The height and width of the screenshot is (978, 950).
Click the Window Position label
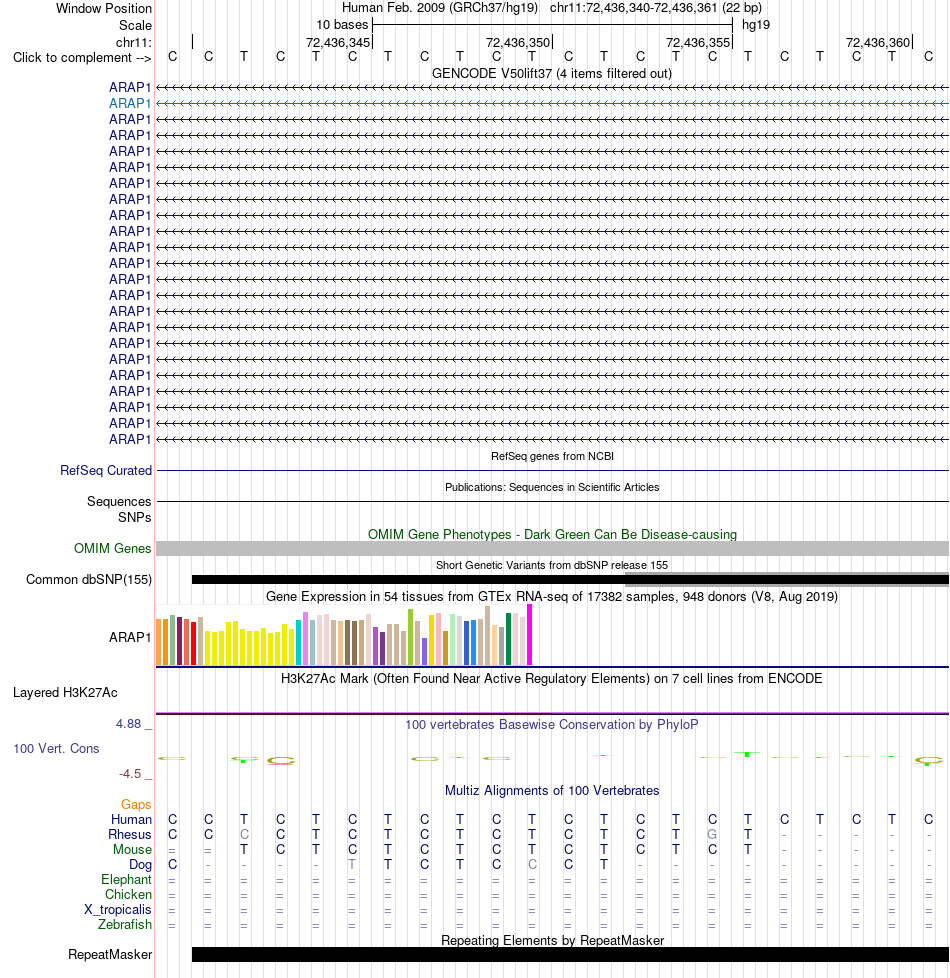click(x=104, y=9)
